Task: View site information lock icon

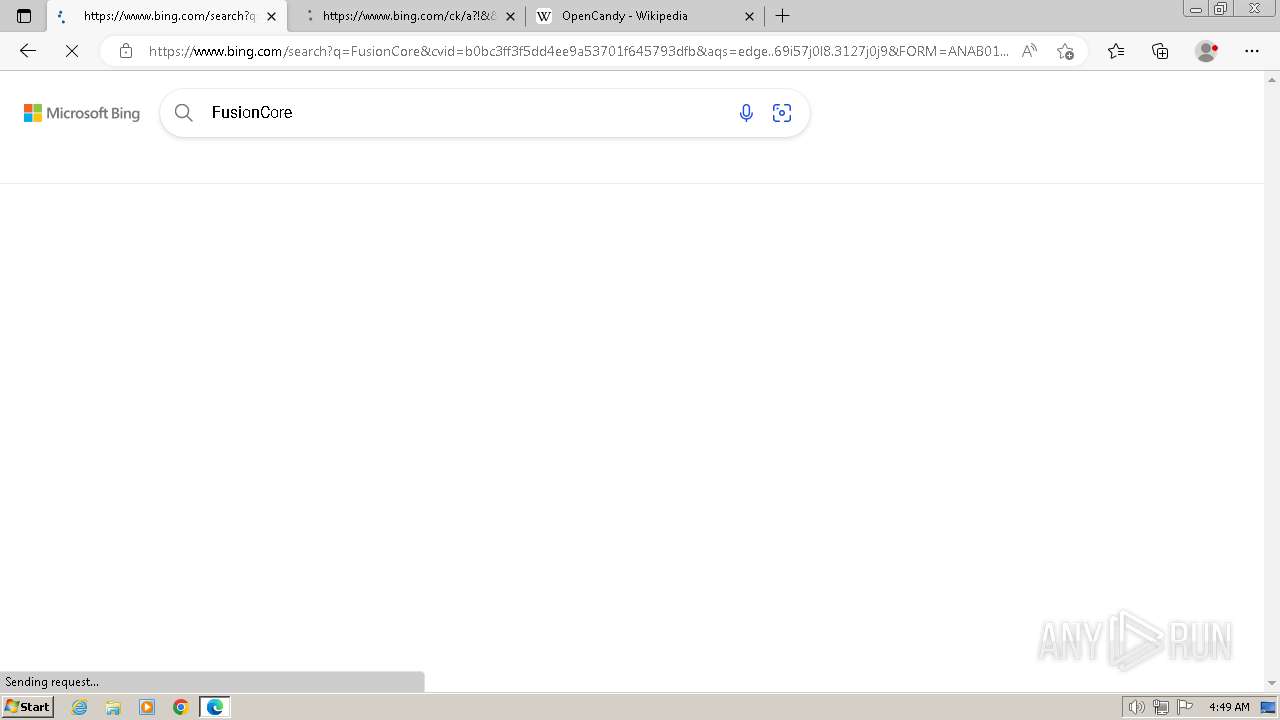Action: 125,51
